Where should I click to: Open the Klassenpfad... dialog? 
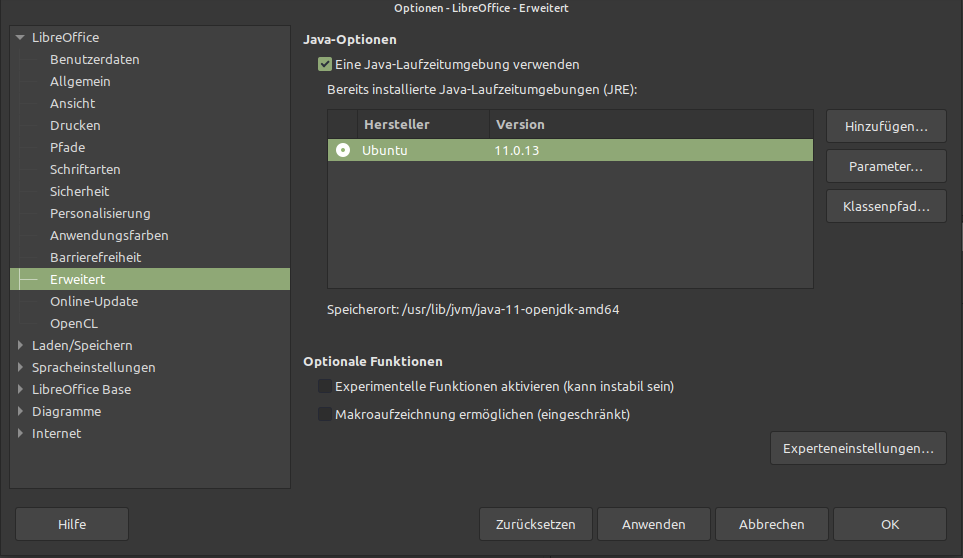[x=886, y=206]
